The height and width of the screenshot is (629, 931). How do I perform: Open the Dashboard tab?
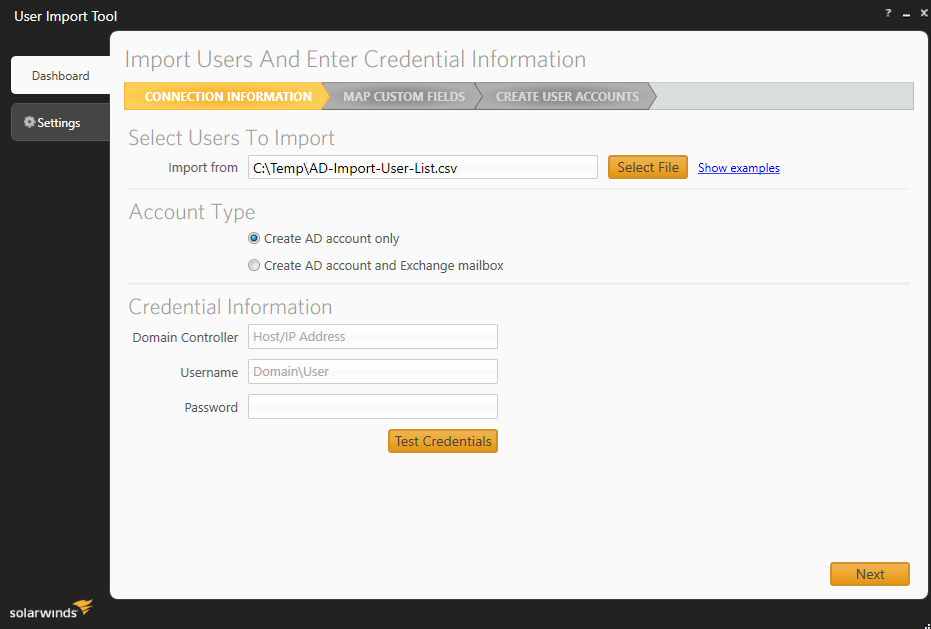(x=61, y=75)
